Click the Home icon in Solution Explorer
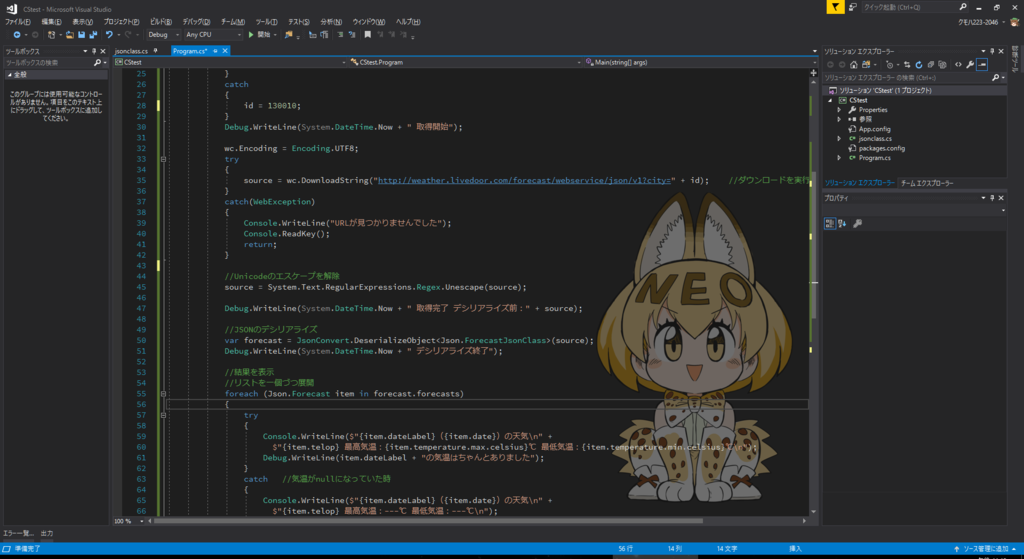 tap(854, 65)
